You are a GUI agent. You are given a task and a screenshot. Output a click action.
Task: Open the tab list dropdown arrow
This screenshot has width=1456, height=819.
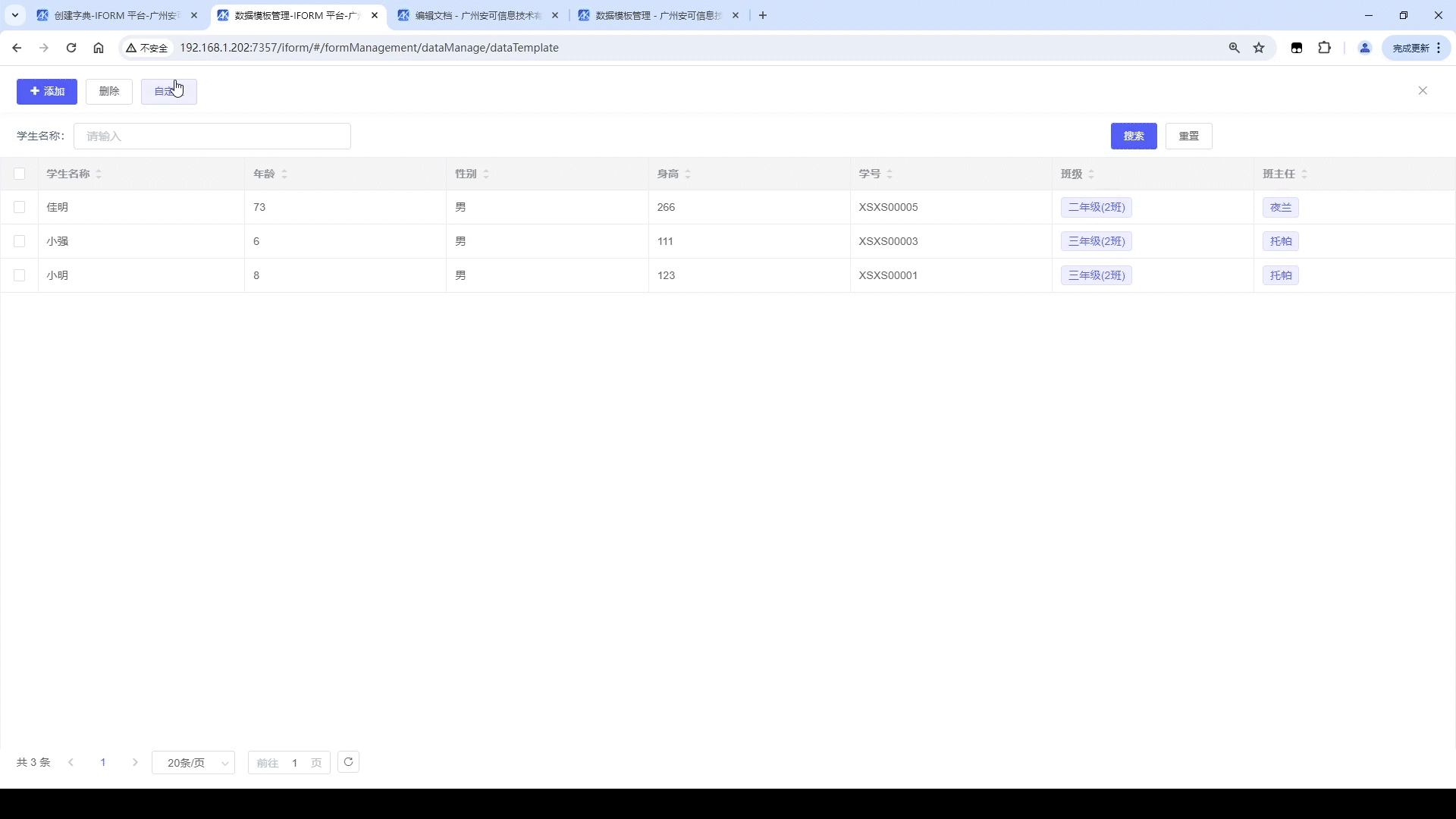click(15, 15)
